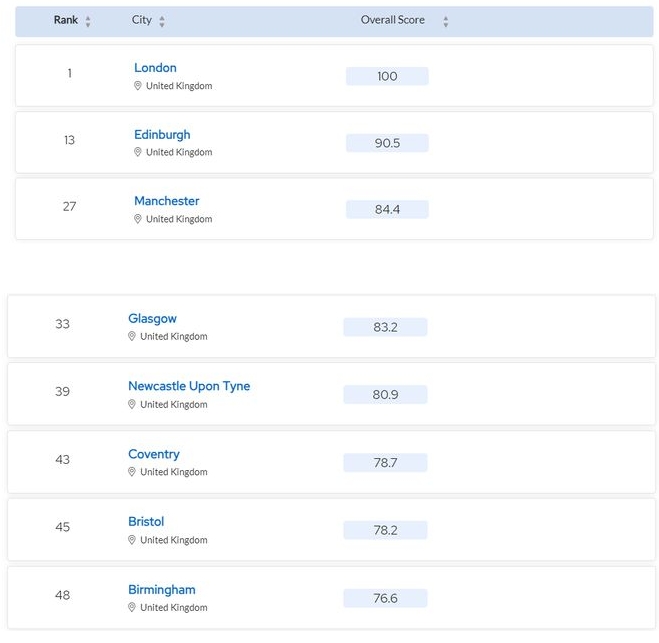Viewport: 659px width, 643px height.
Task: Sort table by Rank column arrows
Action: [x=88, y=21]
